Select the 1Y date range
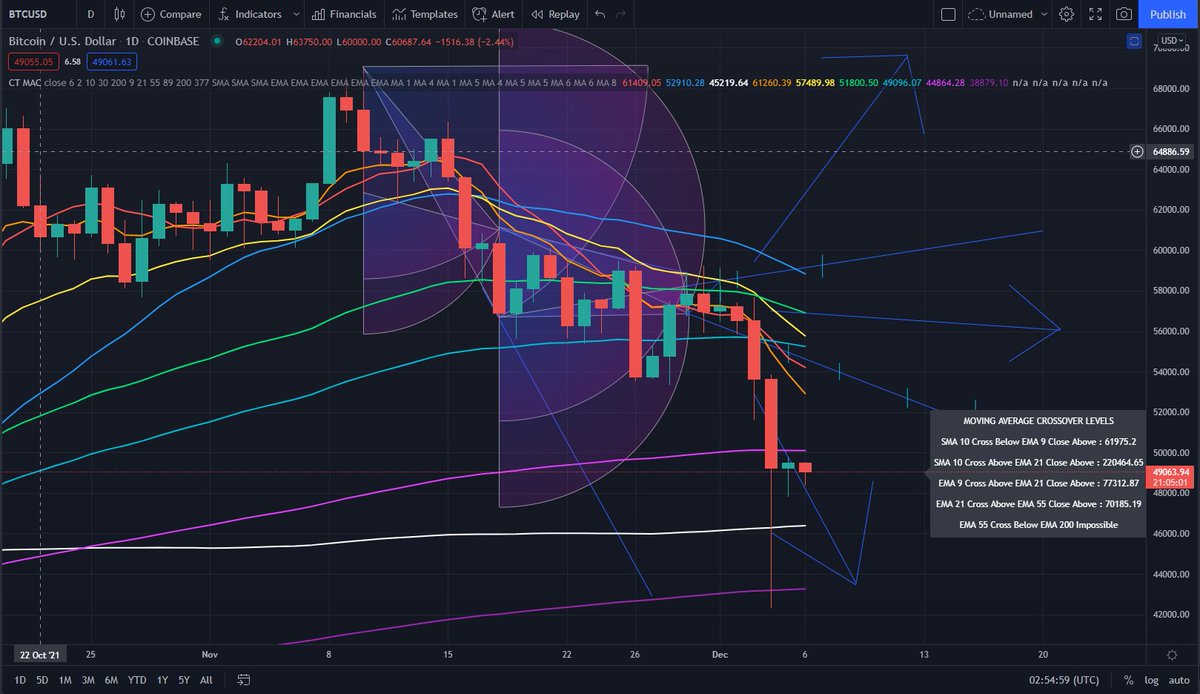 [x=162, y=680]
